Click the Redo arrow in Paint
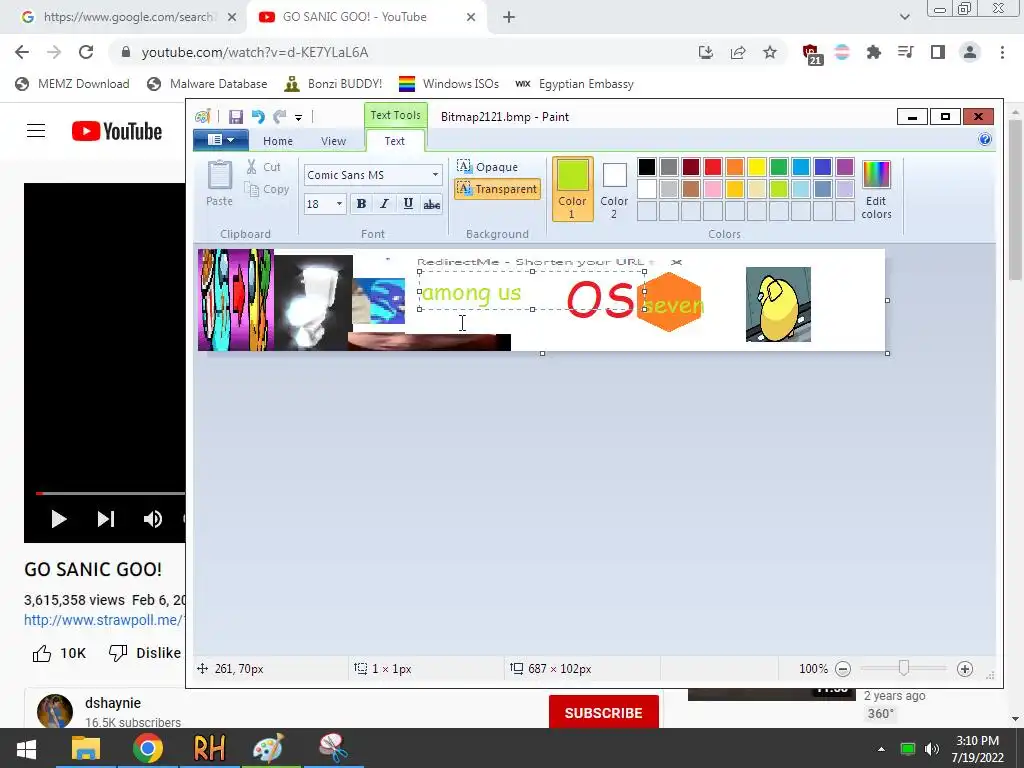This screenshot has height=768, width=1024. pyautogui.click(x=280, y=117)
